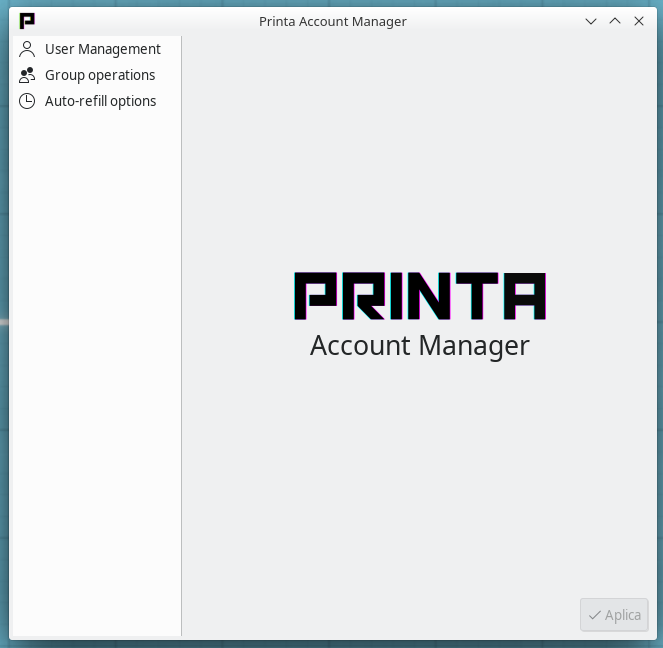Select Group operations in the sidebar
The height and width of the screenshot is (648, 663).
(100, 75)
